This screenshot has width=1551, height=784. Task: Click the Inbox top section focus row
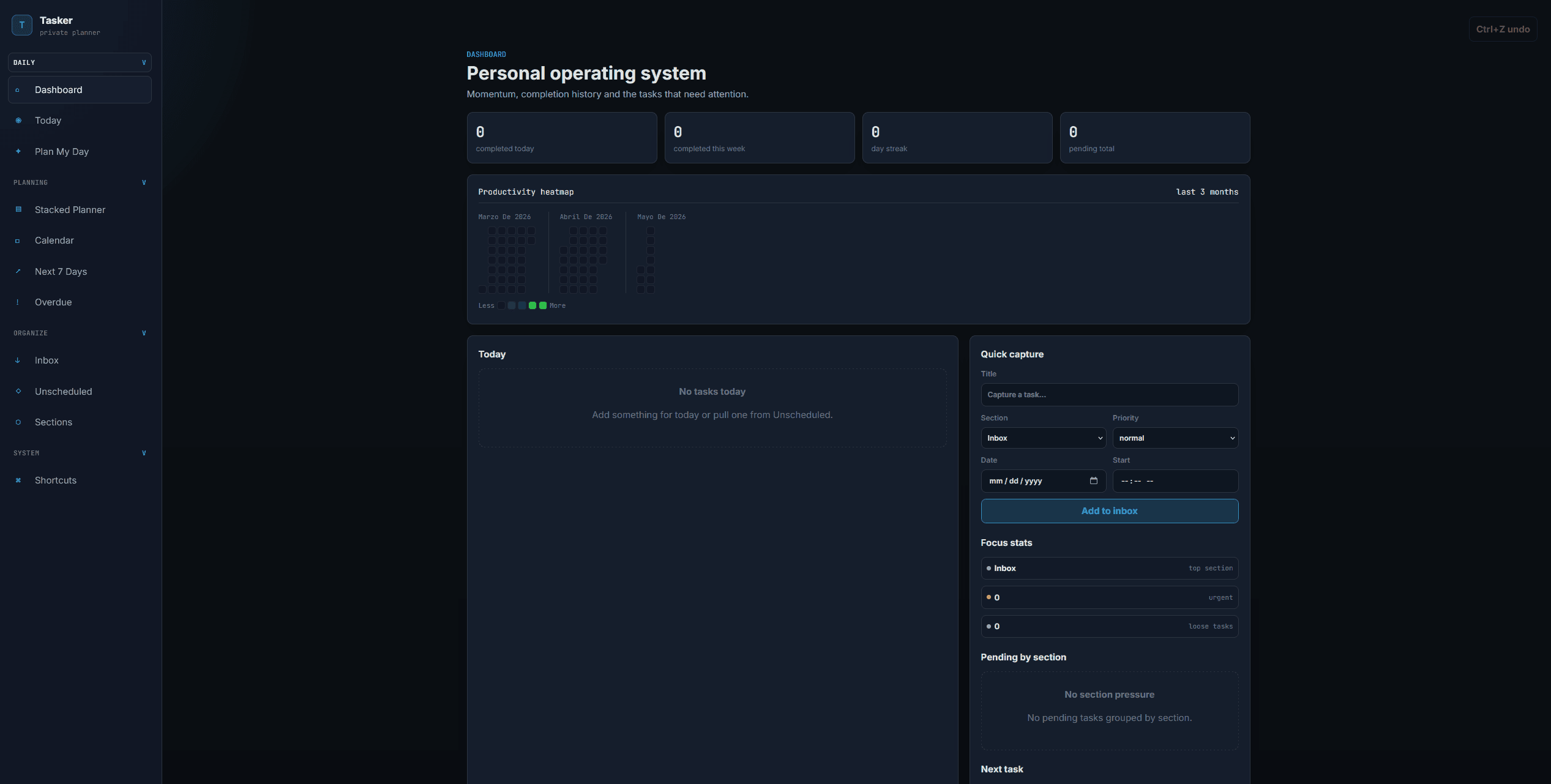click(x=1109, y=569)
